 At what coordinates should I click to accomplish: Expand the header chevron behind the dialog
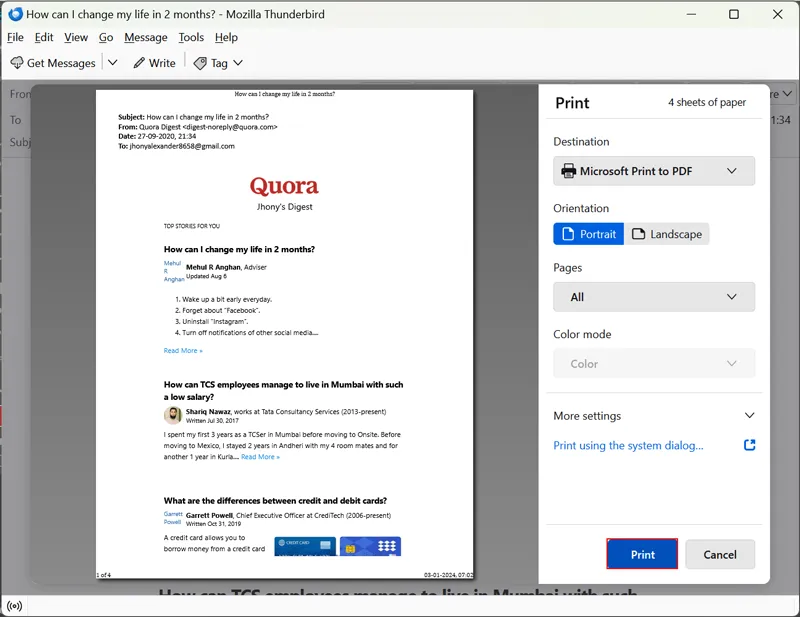787,94
